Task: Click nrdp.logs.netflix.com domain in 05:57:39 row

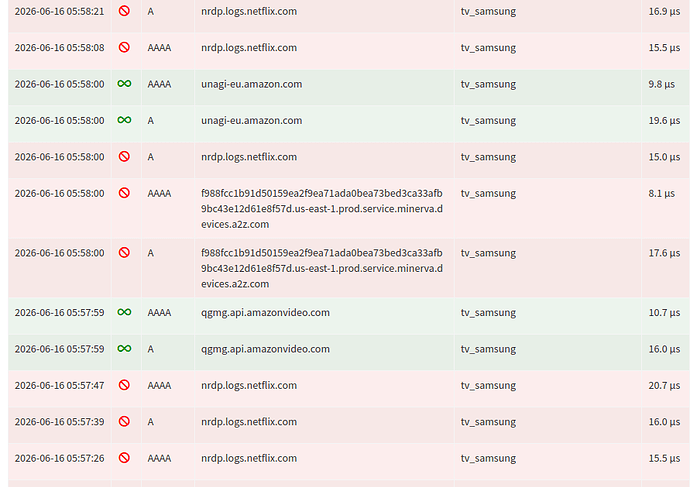Action: pyautogui.click(x=249, y=422)
